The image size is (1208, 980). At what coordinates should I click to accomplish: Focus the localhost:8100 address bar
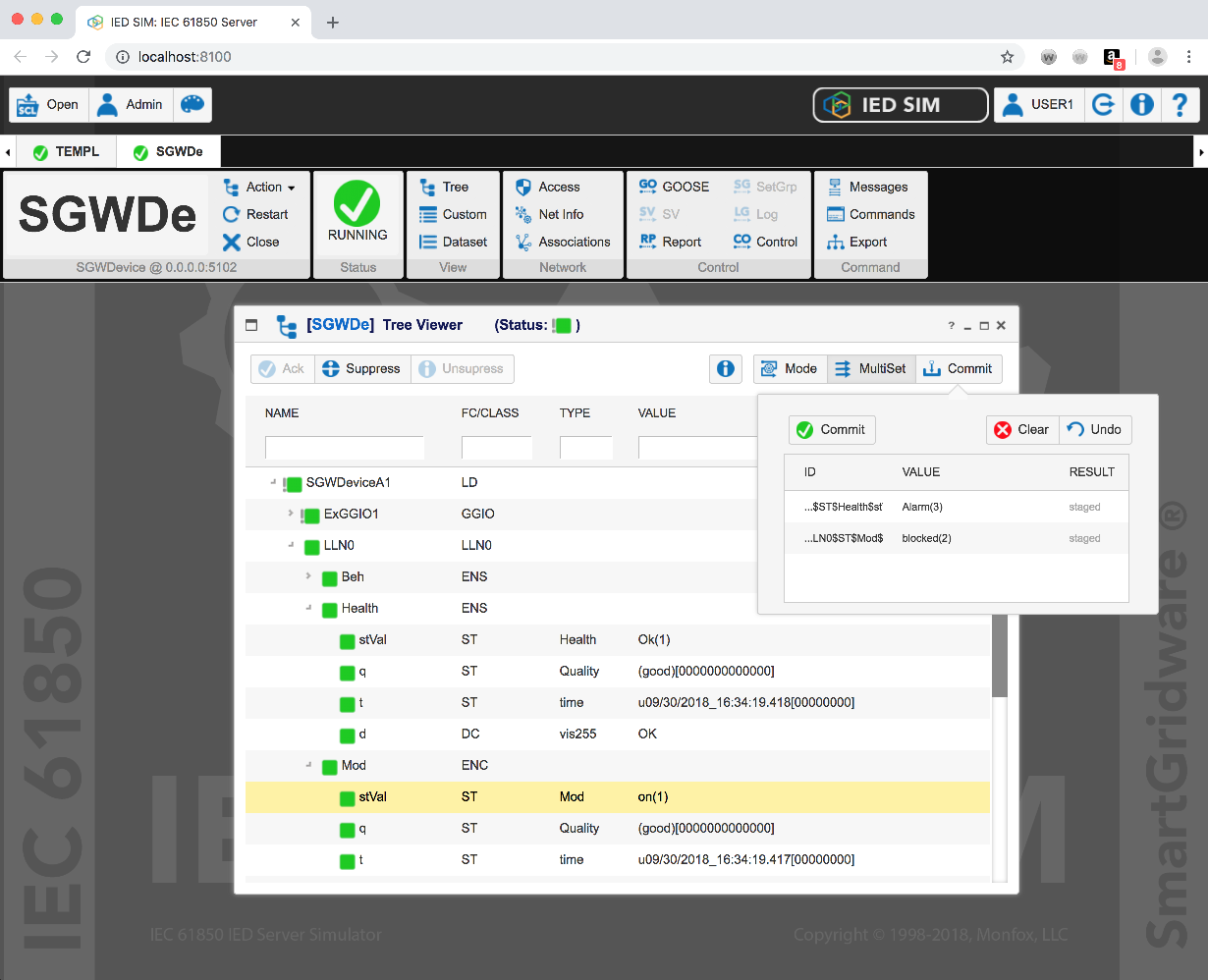(550, 57)
